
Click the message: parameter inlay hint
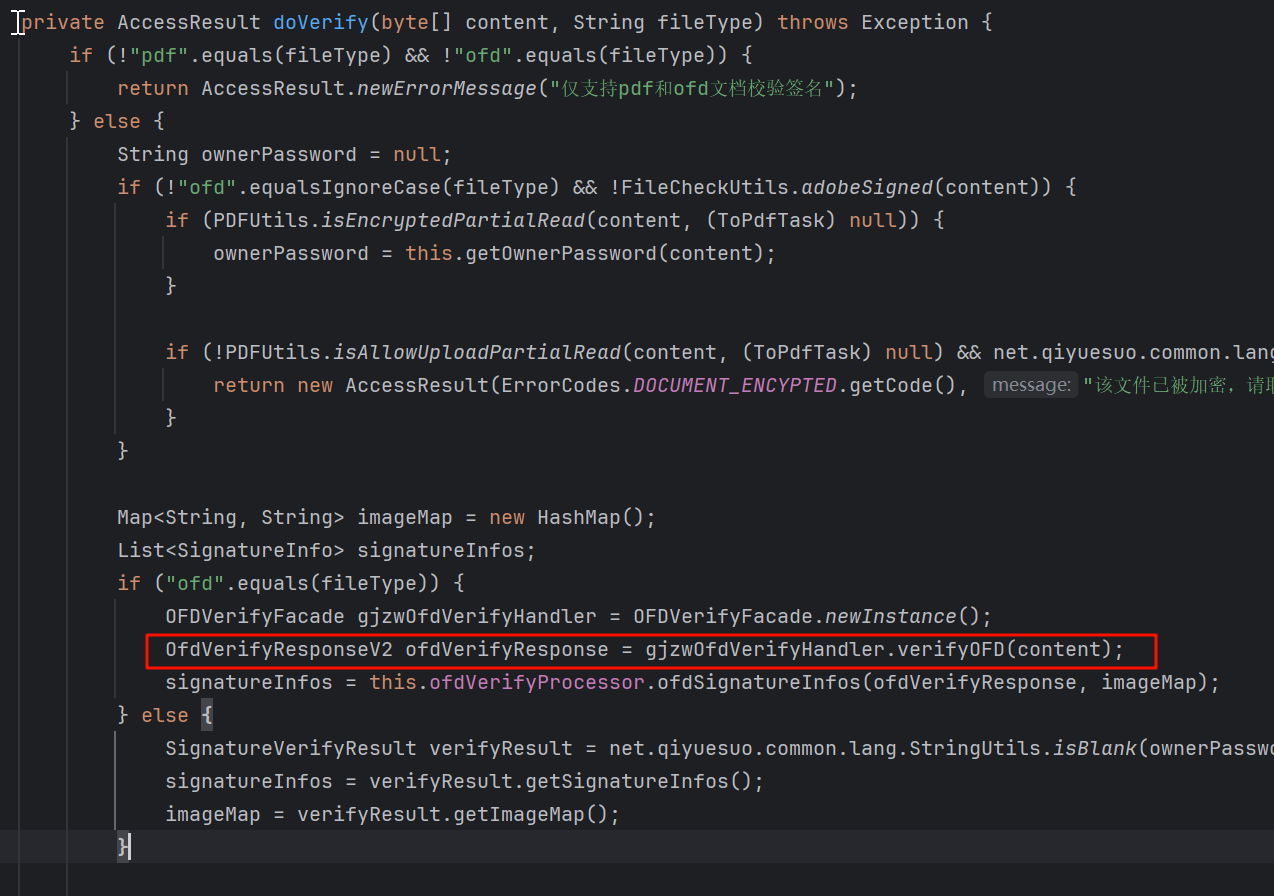click(x=1031, y=385)
